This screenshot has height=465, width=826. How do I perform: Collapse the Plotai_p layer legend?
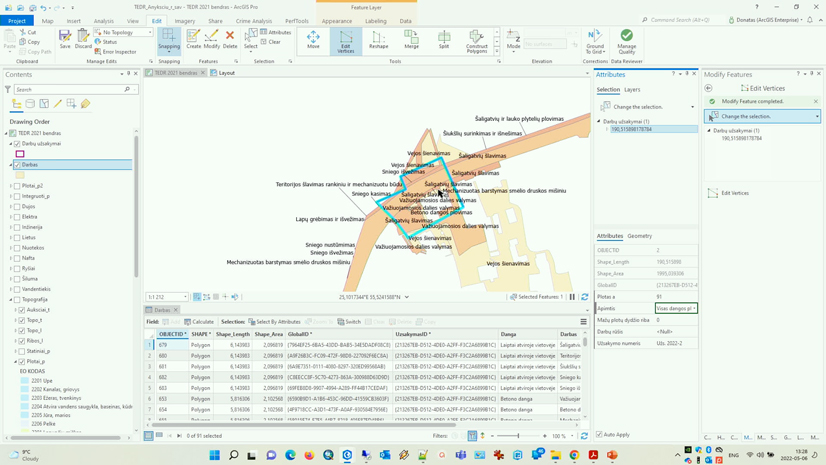click(15, 362)
